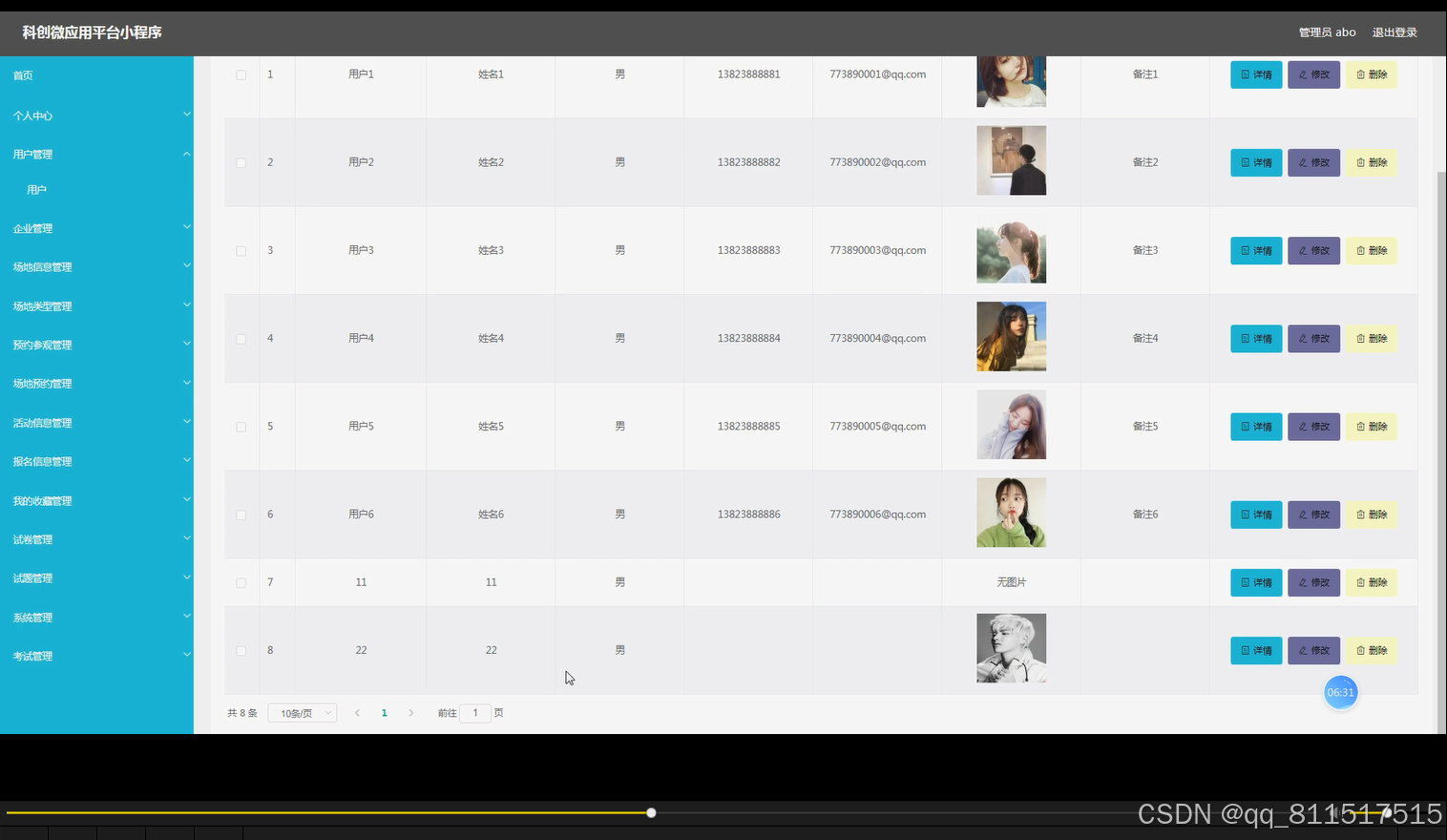Tick the checkbox for row 6

[x=241, y=515]
